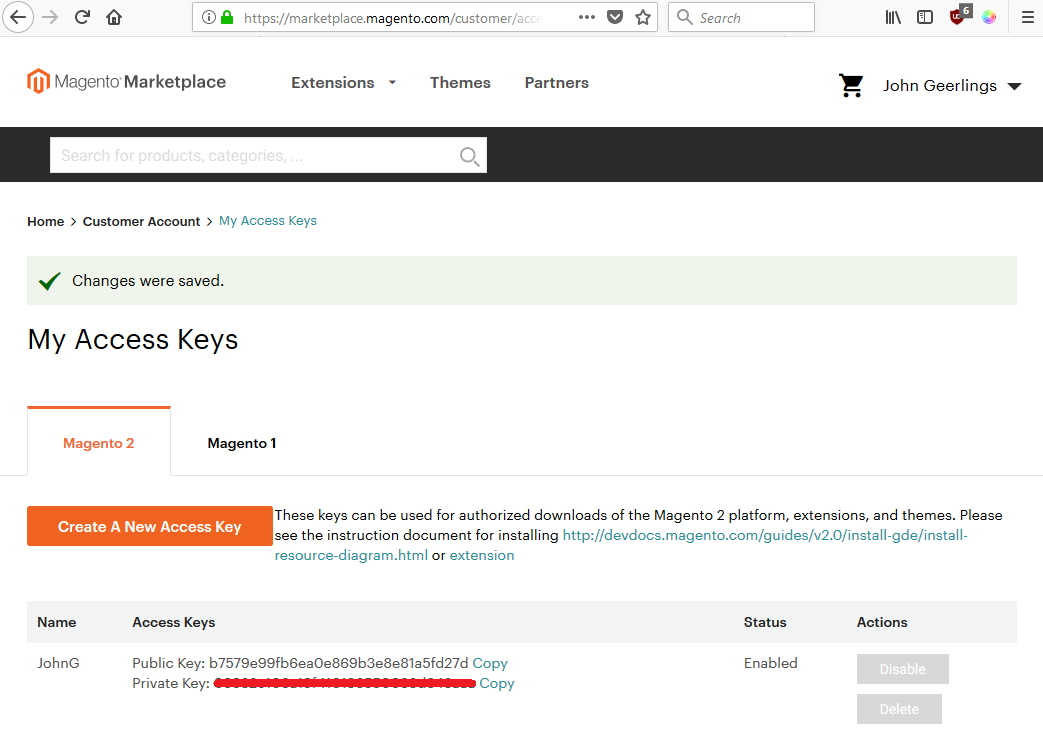Click the Status column header
1043x743 pixels.
(765, 623)
